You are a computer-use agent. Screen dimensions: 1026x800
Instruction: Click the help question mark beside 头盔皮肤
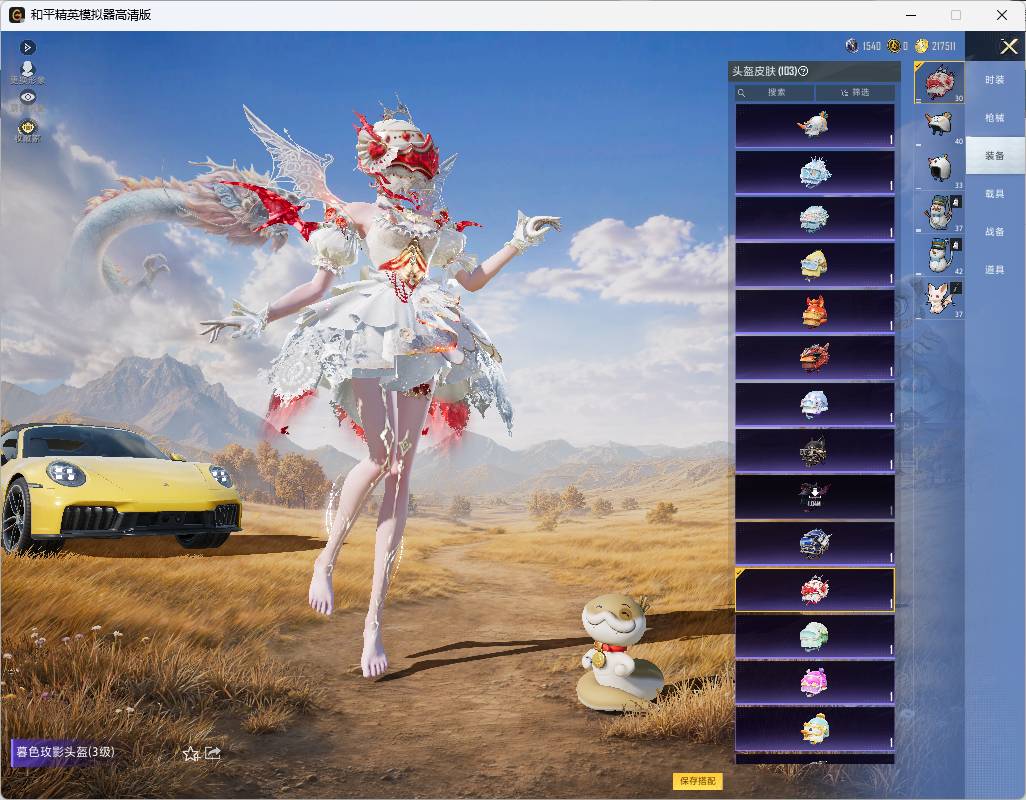tap(804, 71)
